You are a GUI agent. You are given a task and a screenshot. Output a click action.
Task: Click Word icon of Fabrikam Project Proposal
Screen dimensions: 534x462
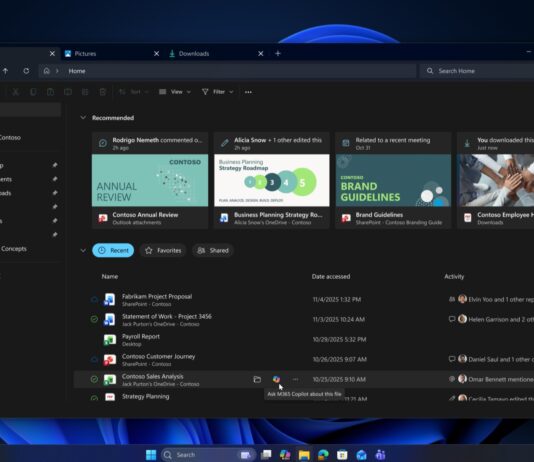pyautogui.click(x=109, y=299)
